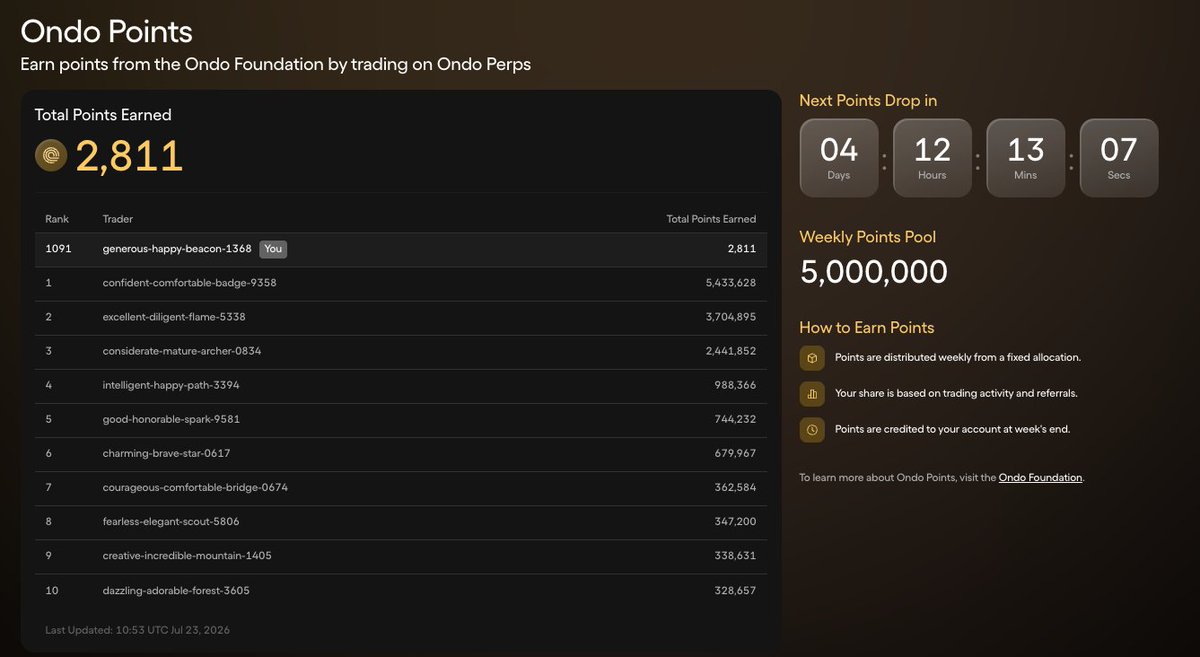Click points value 338,631
Image resolution: width=1200 pixels, height=657 pixels.
coord(735,555)
